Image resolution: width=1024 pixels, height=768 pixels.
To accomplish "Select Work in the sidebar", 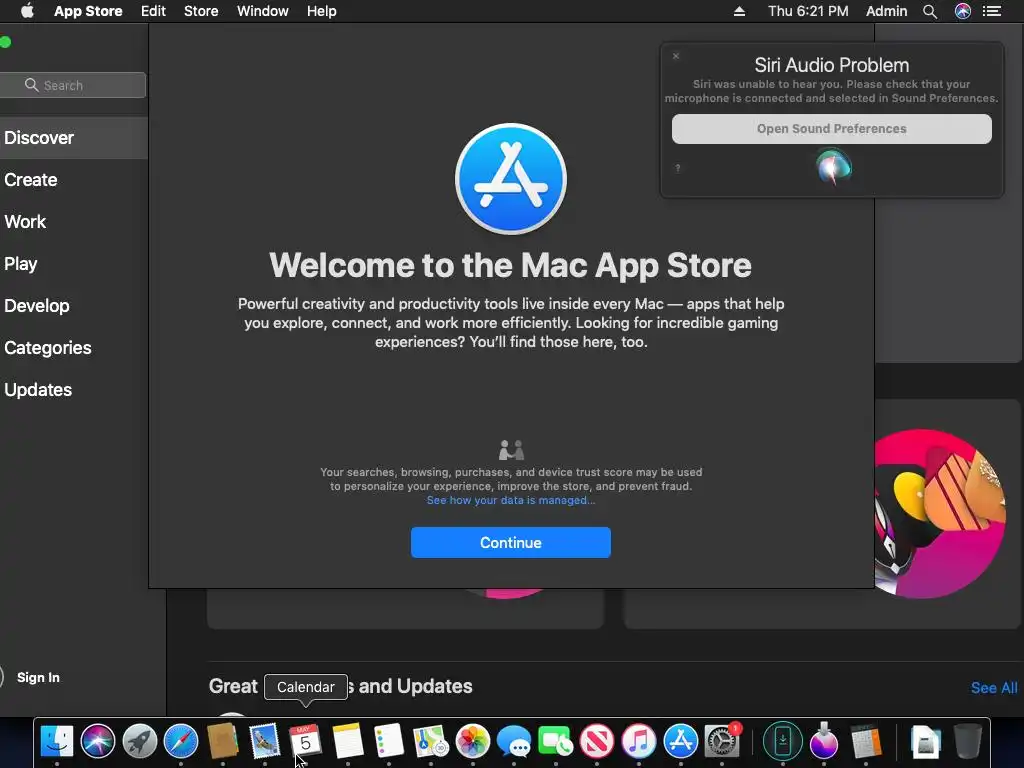I will pos(74,221).
